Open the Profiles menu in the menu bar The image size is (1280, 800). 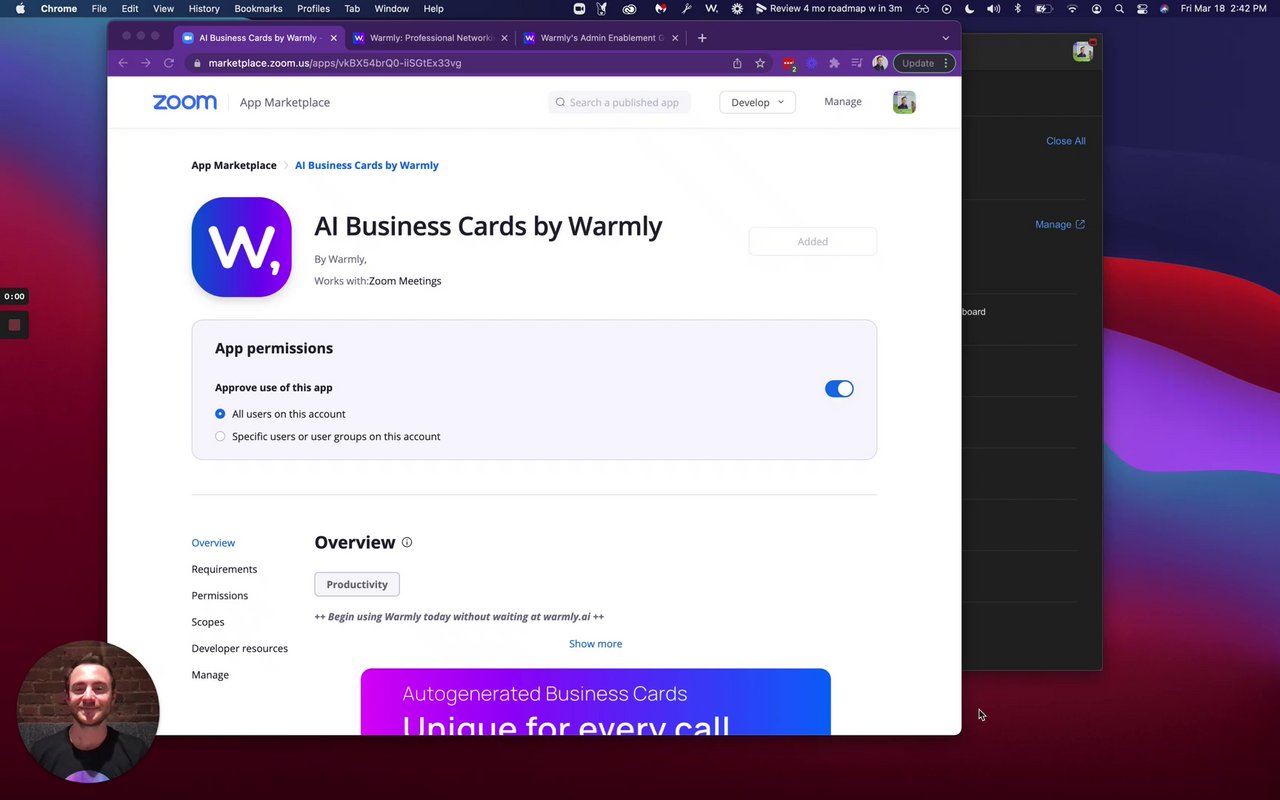pos(313,8)
